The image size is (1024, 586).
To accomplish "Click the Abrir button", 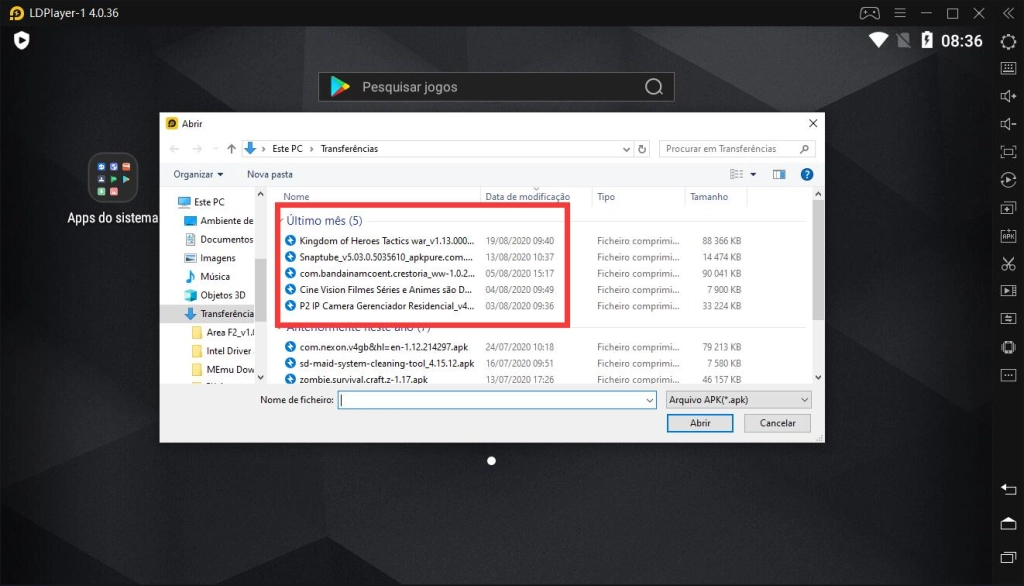I will (x=700, y=423).
